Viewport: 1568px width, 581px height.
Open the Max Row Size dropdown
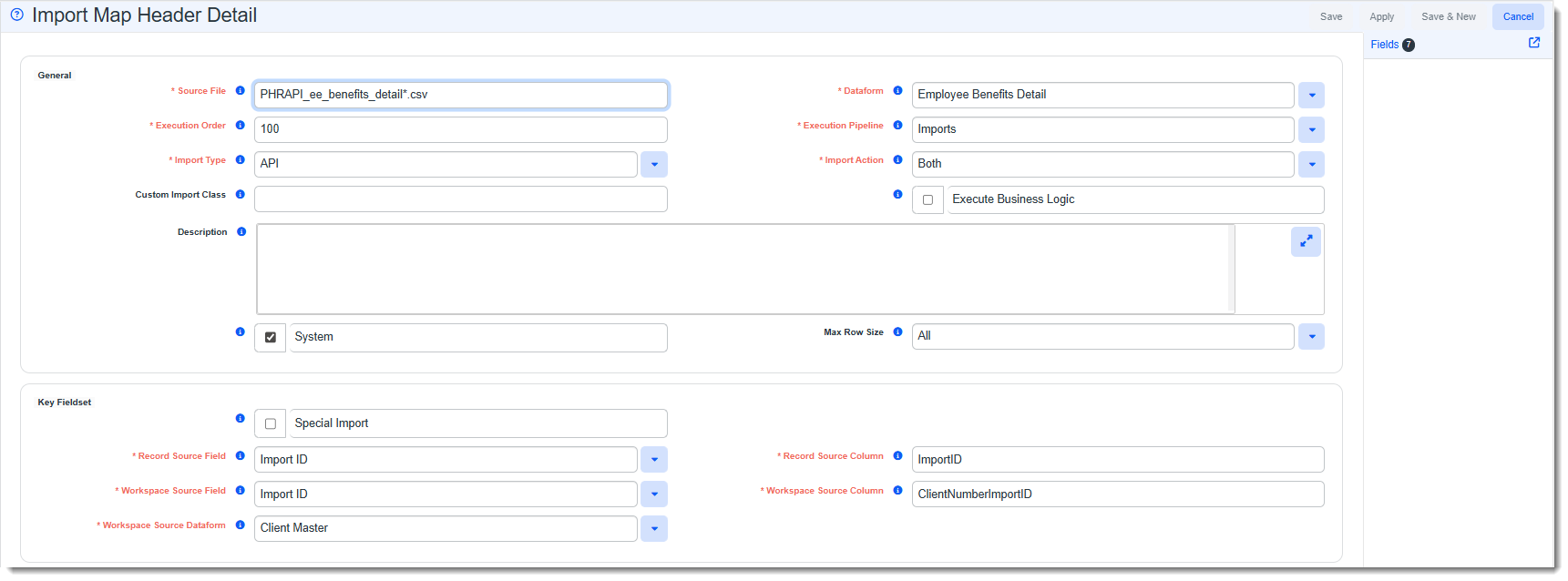point(1311,337)
